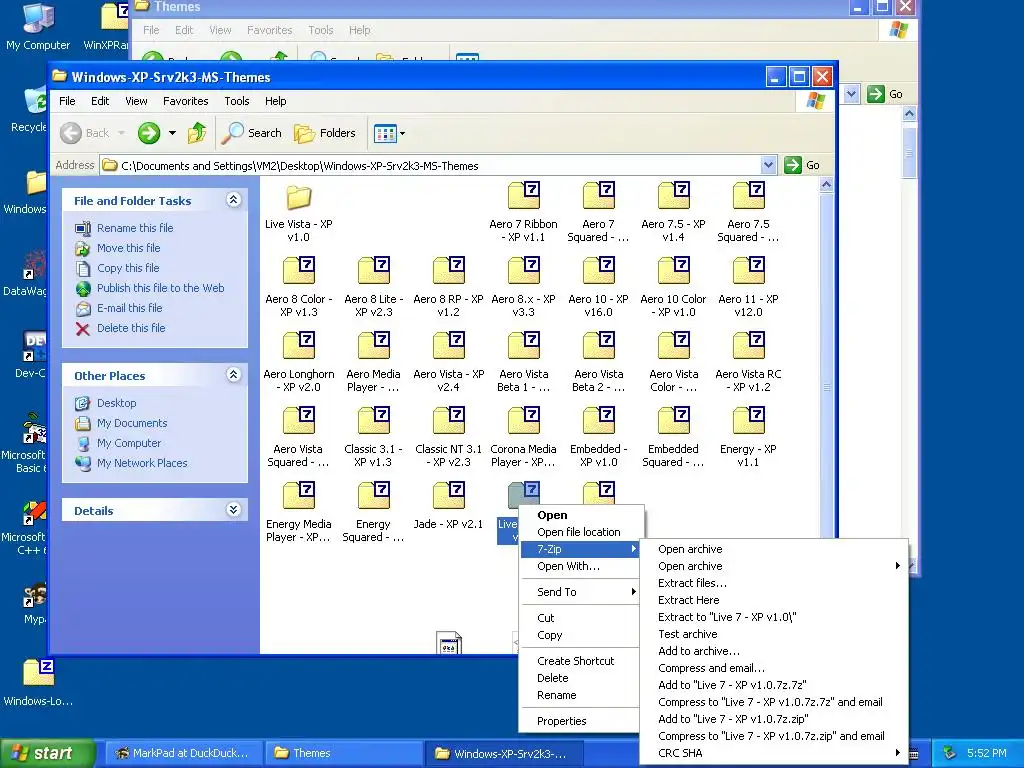This screenshot has height=768, width=1024.
Task: Select the Embedded - XP v1.0 archive
Action: coord(598,438)
